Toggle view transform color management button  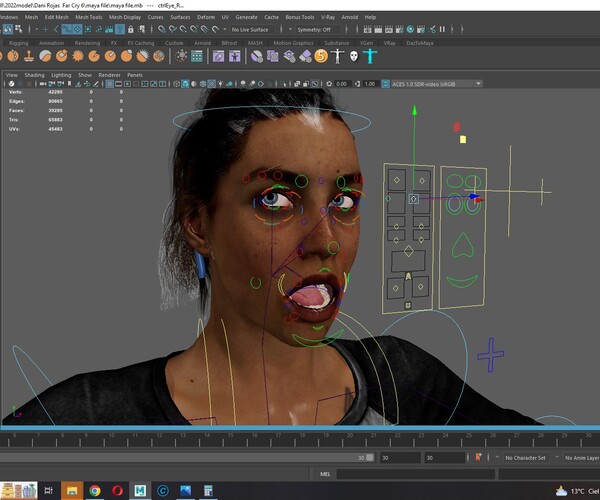tap(386, 84)
